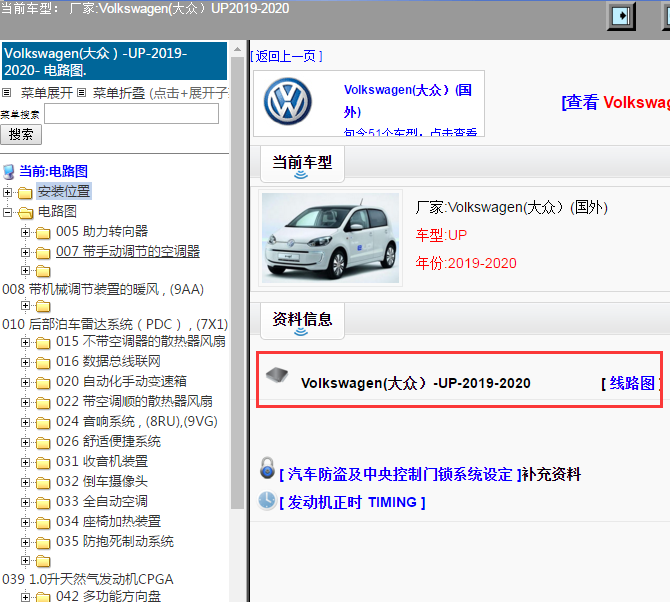Screen dimensions: 670x602
Task: Expand the 016 数据总线联网 node
Action: point(26,362)
